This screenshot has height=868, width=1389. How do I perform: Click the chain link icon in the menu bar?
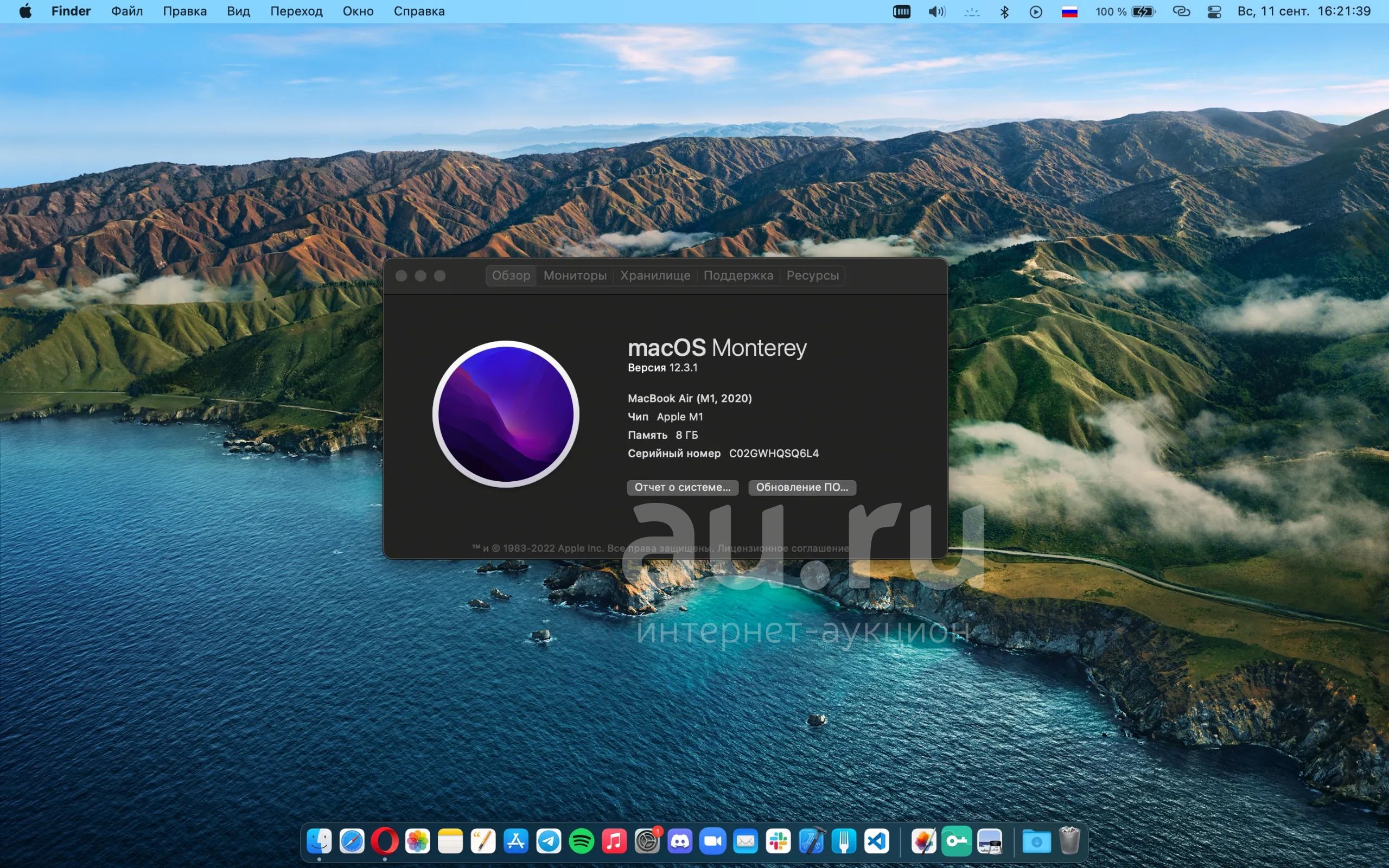[x=1181, y=11]
